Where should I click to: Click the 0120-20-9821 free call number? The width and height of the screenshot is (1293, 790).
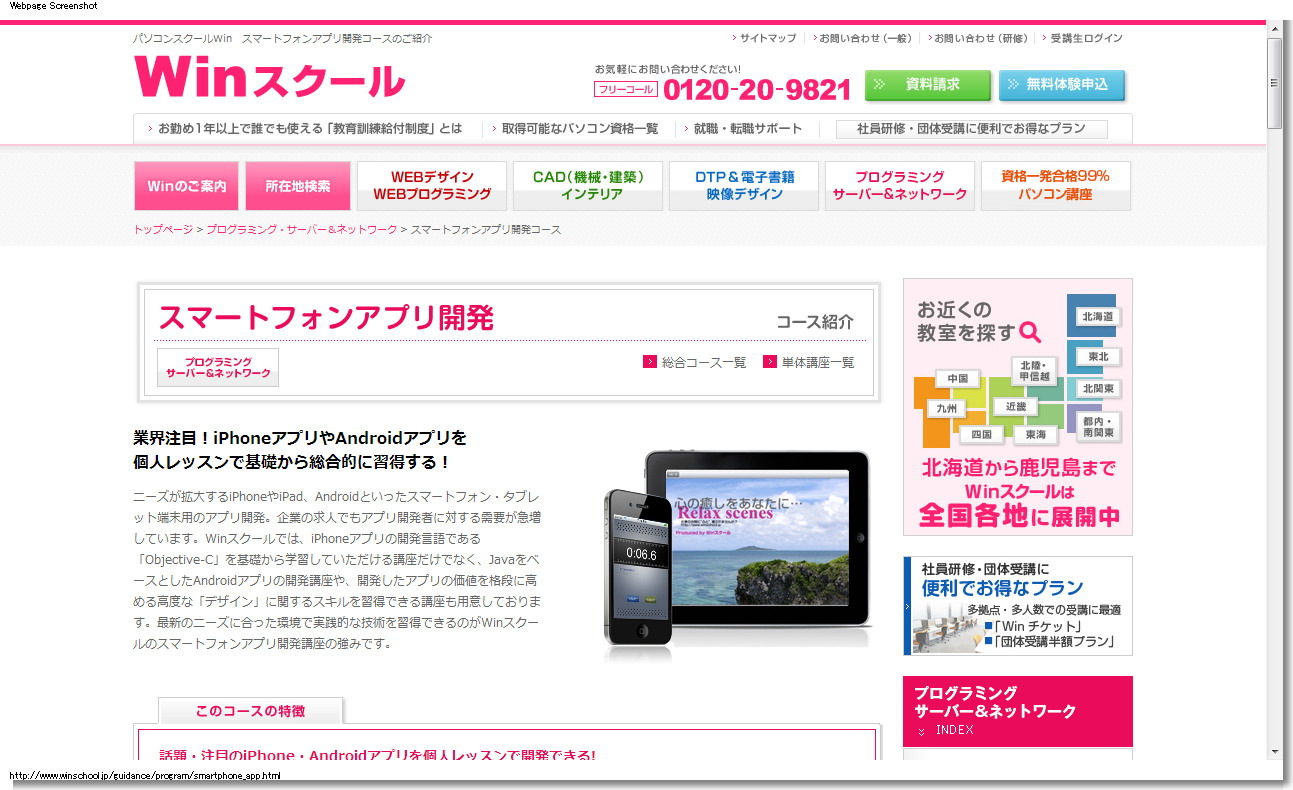(757, 90)
